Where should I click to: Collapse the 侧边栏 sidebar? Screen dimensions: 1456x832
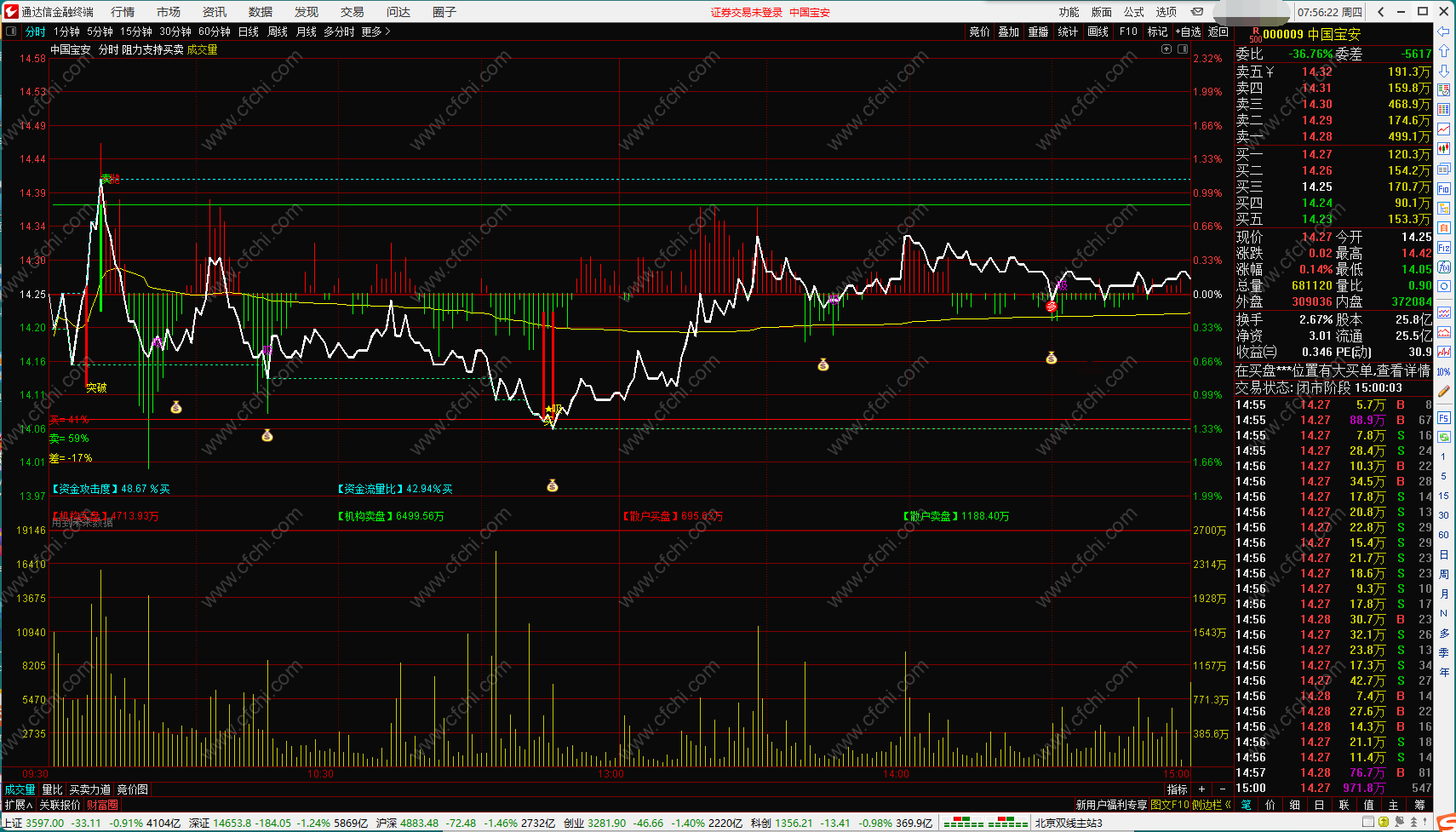coord(1212,805)
